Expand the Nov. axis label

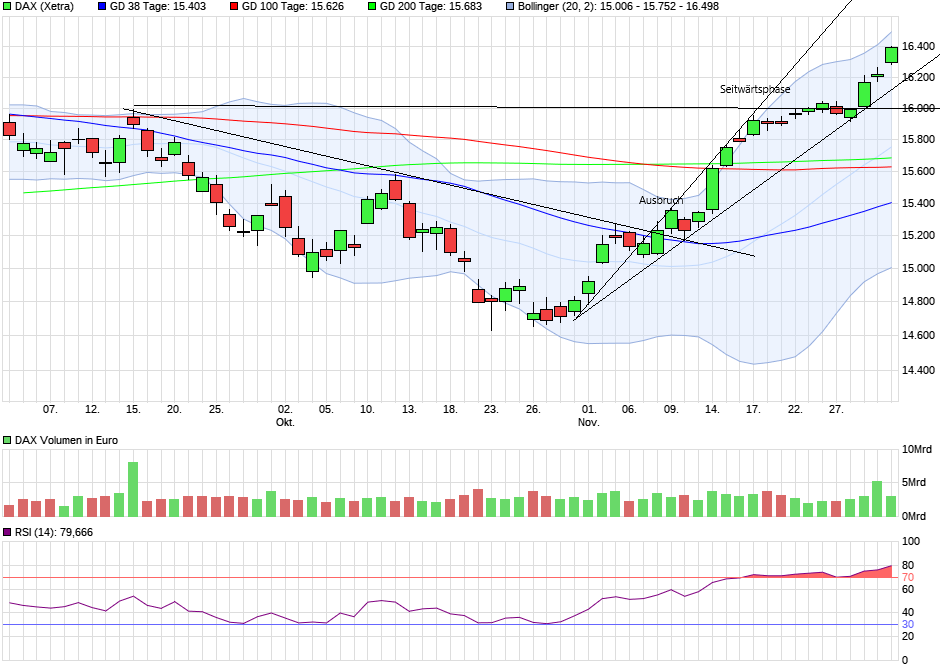coord(588,421)
